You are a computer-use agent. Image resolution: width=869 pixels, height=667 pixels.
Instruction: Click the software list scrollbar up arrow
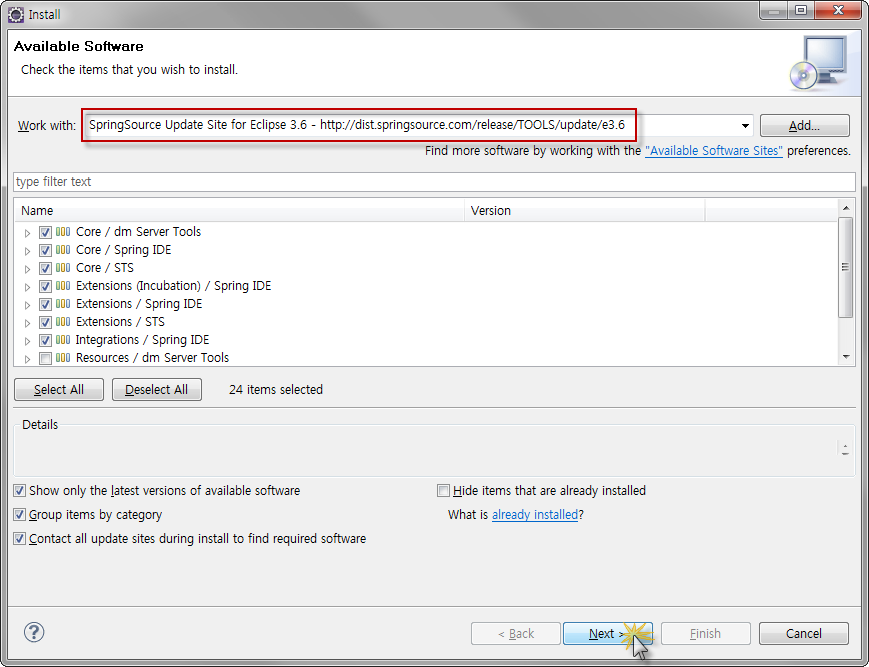pos(846,208)
